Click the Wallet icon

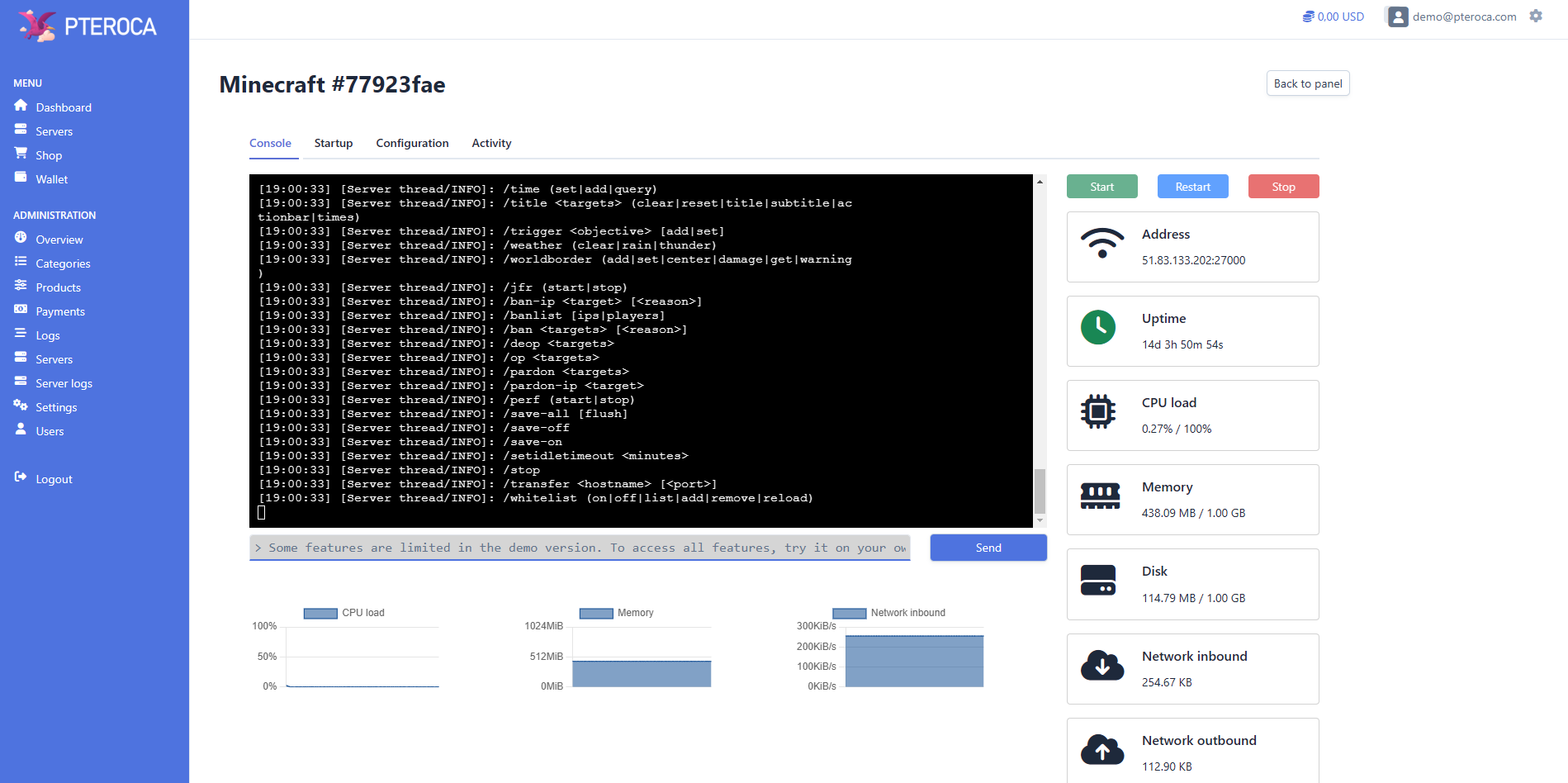pos(21,178)
